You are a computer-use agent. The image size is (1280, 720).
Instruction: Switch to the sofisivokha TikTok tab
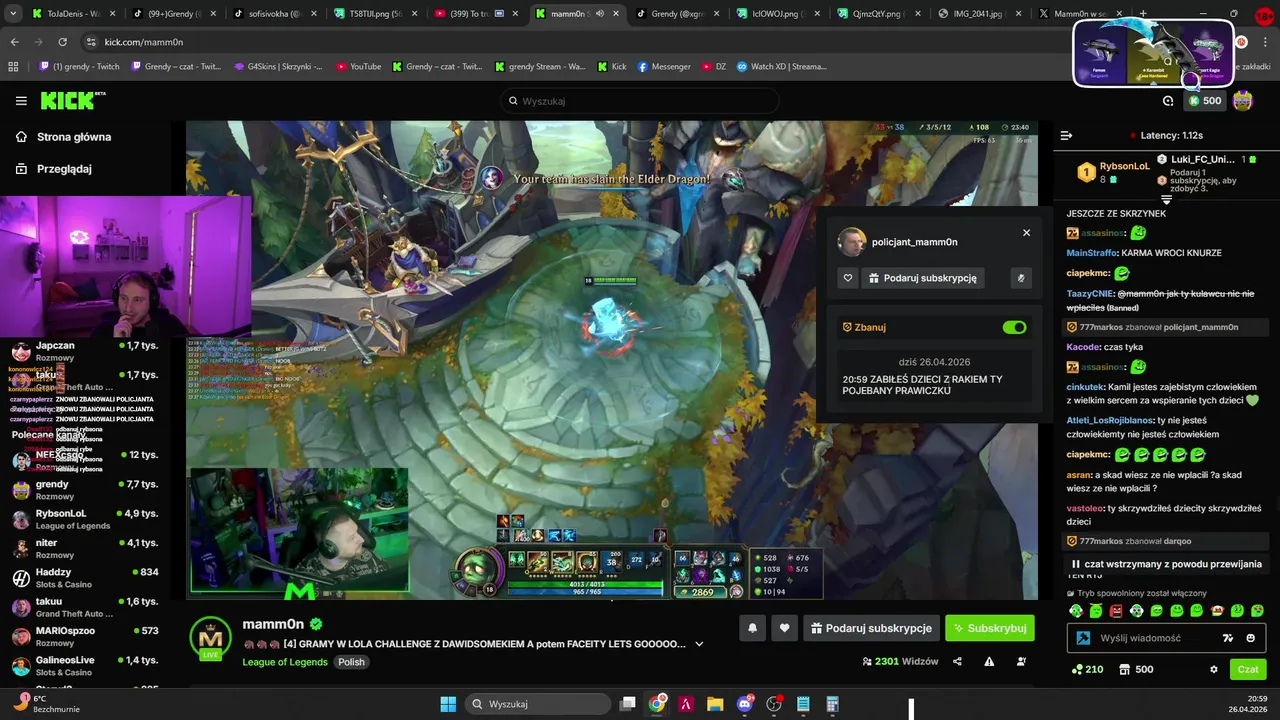pyautogui.click(x=274, y=14)
